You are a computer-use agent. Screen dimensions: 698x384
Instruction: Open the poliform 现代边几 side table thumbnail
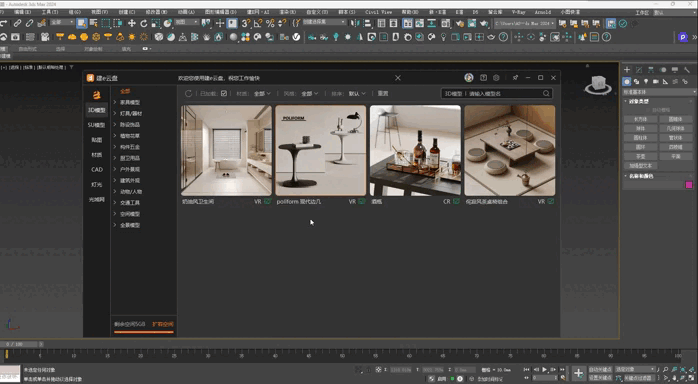[321, 150]
